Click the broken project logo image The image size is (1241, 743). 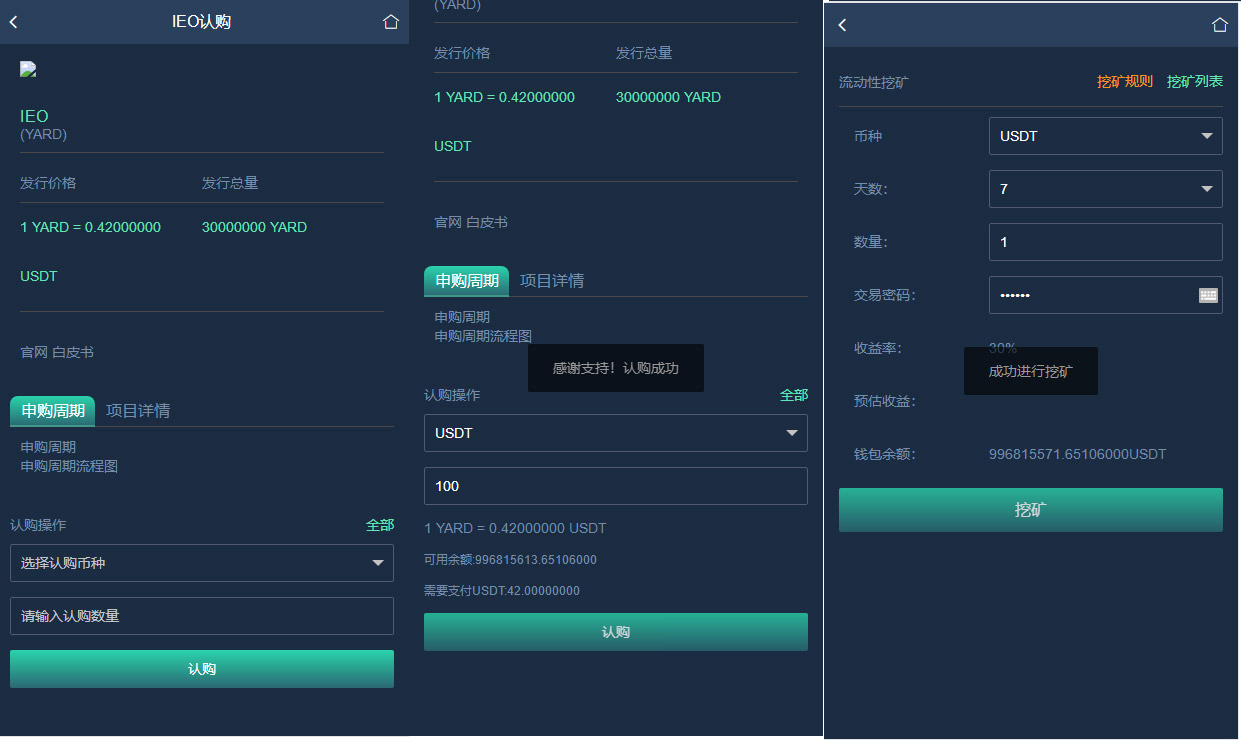point(28,69)
